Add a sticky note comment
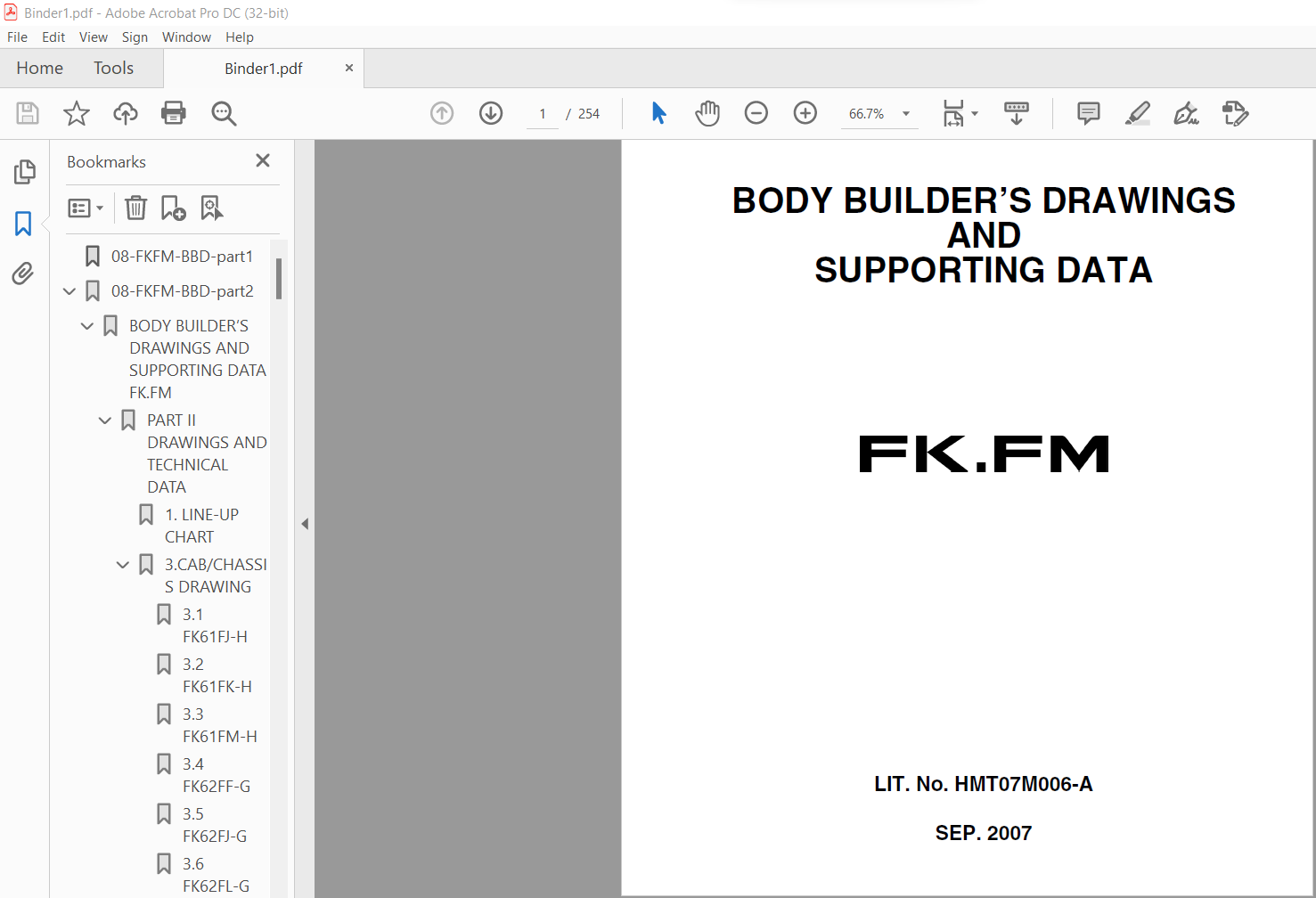This screenshot has width=1316, height=898. click(x=1088, y=113)
